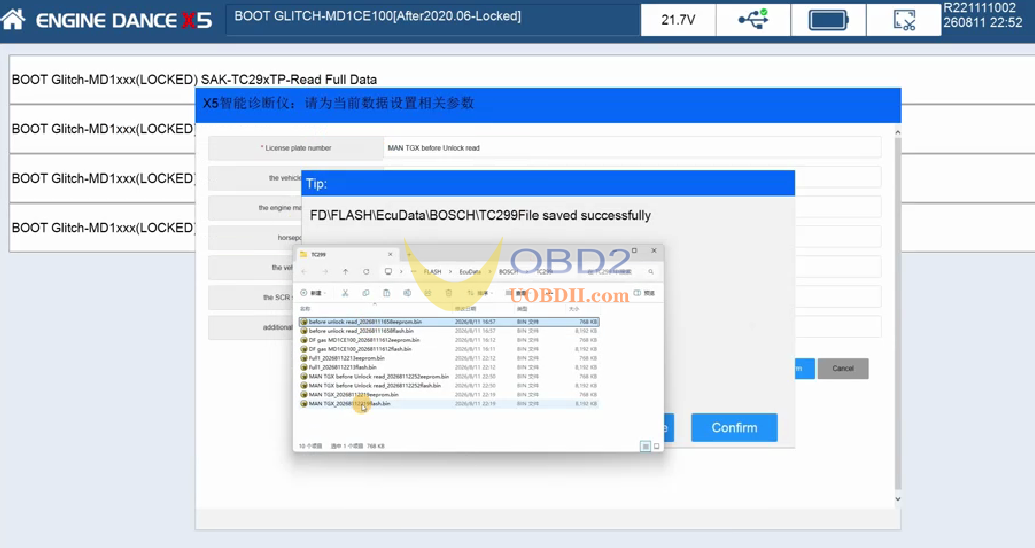Click the Explorer forward arrow
1035x548 pixels.
point(325,272)
